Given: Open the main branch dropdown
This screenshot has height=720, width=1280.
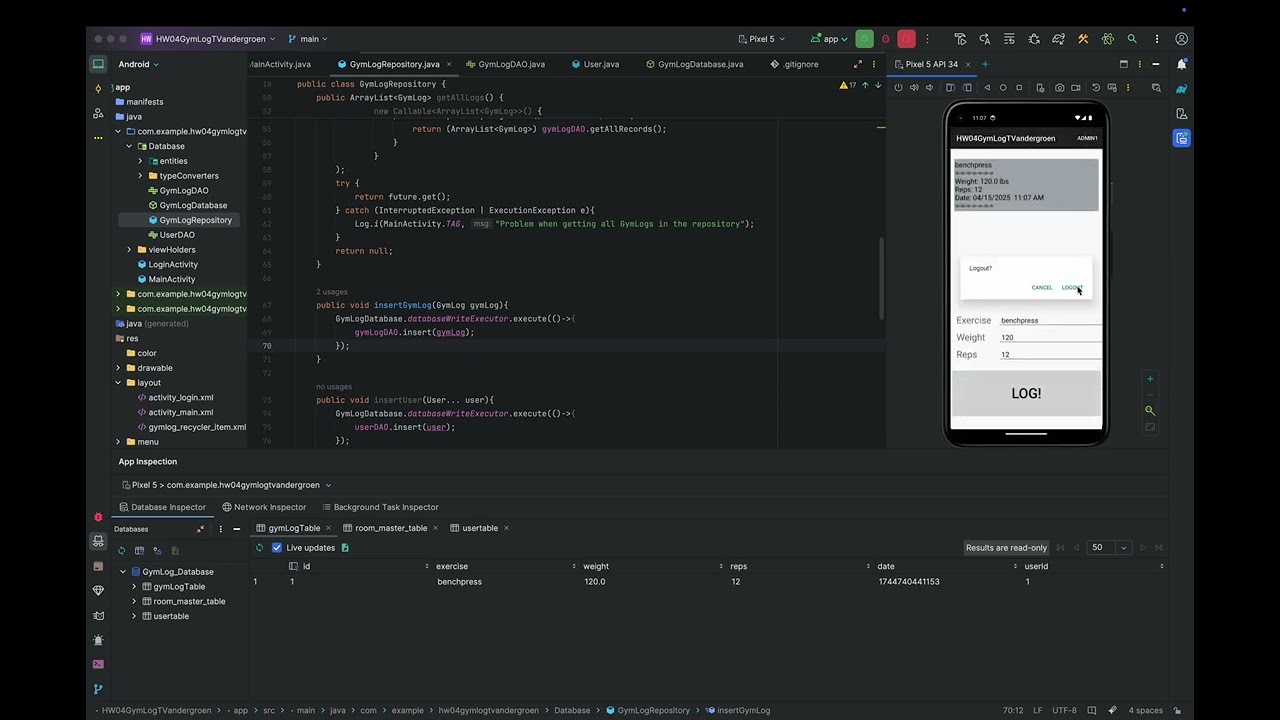Looking at the screenshot, I should coord(308,39).
